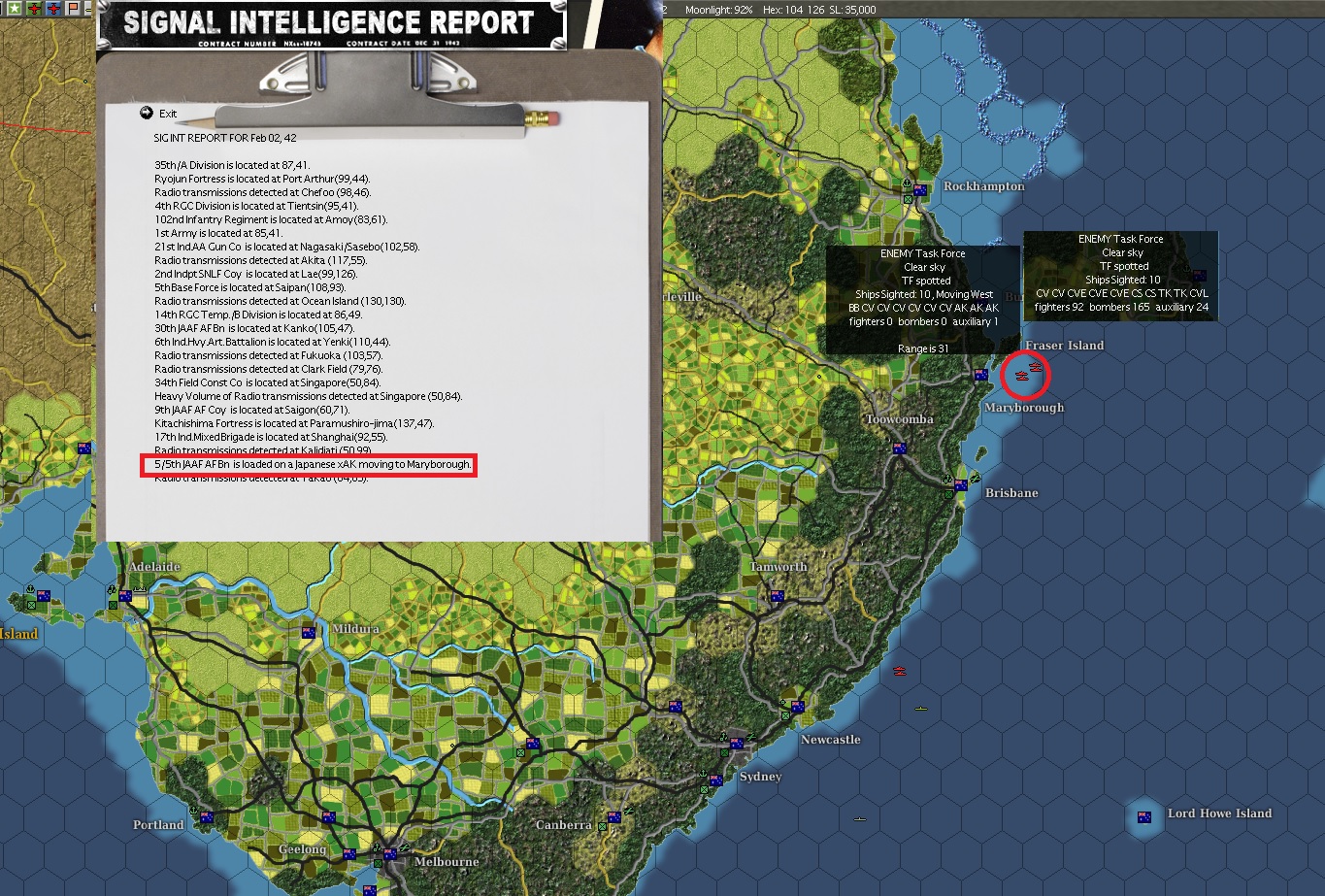The width and height of the screenshot is (1325, 896).
Task: Select the Mildura base flag
Action: pyautogui.click(x=309, y=633)
